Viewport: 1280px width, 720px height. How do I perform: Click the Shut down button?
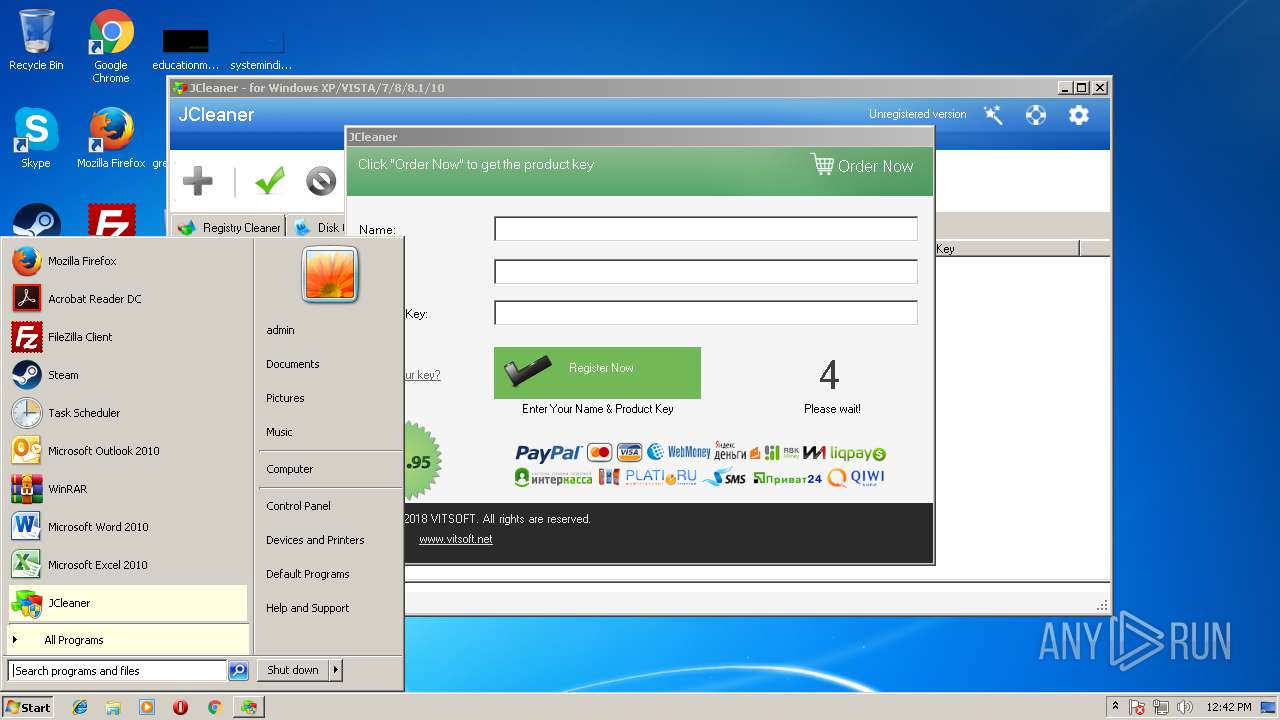[x=293, y=670]
